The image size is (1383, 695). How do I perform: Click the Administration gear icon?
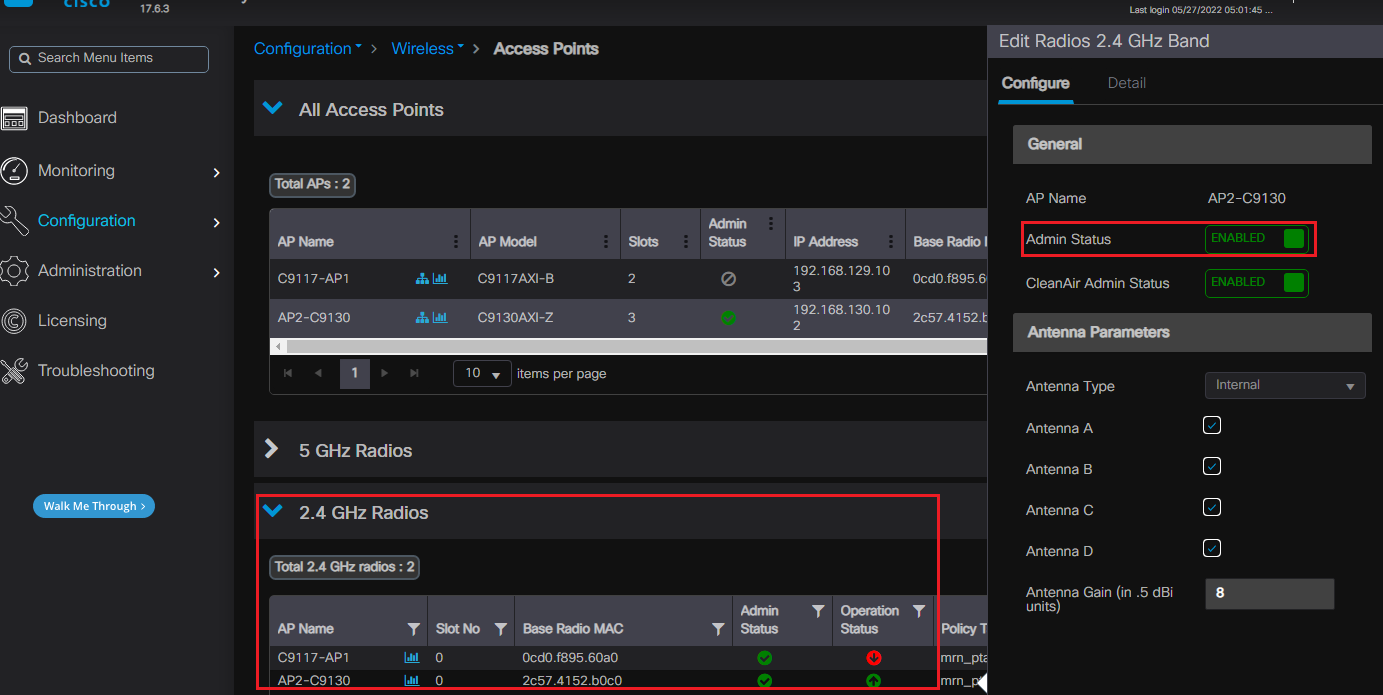[x=14, y=271]
